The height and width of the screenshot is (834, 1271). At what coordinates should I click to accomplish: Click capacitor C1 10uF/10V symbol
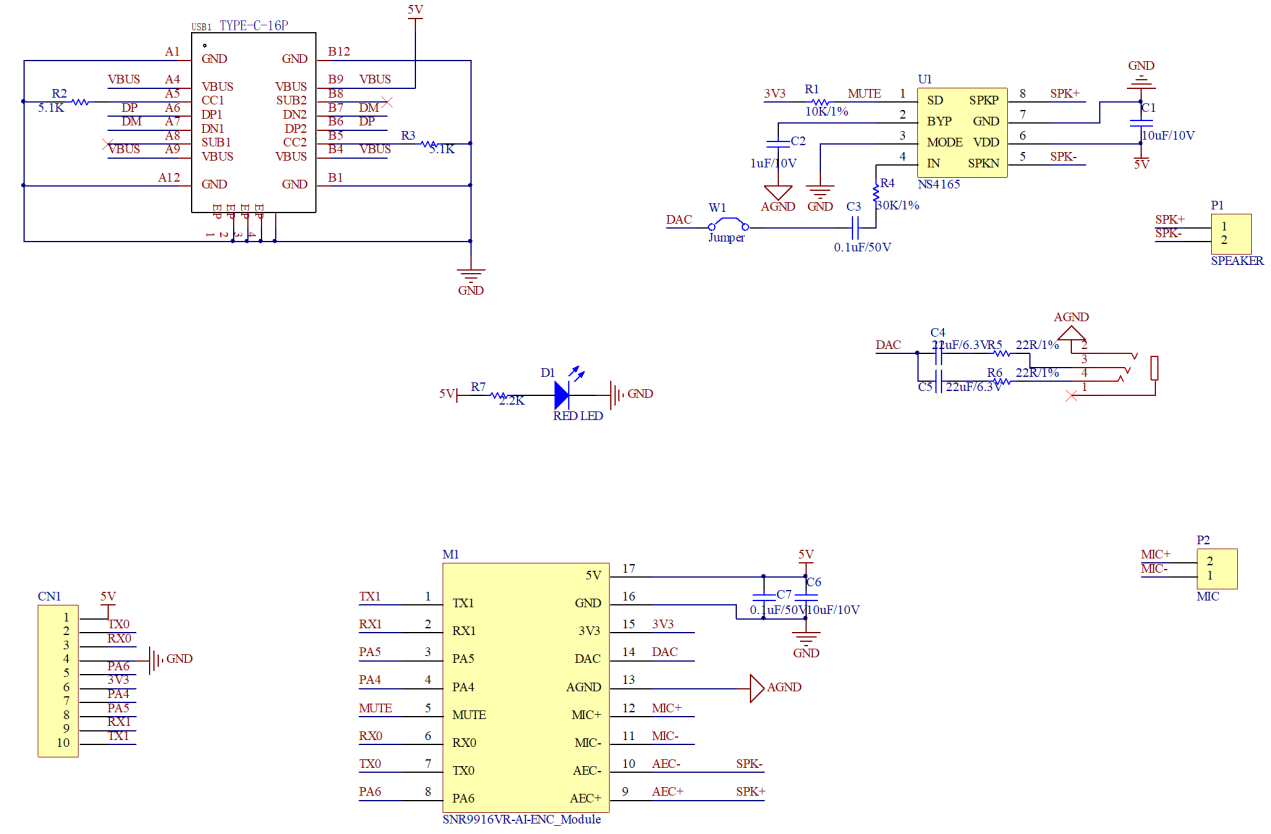[1139, 122]
